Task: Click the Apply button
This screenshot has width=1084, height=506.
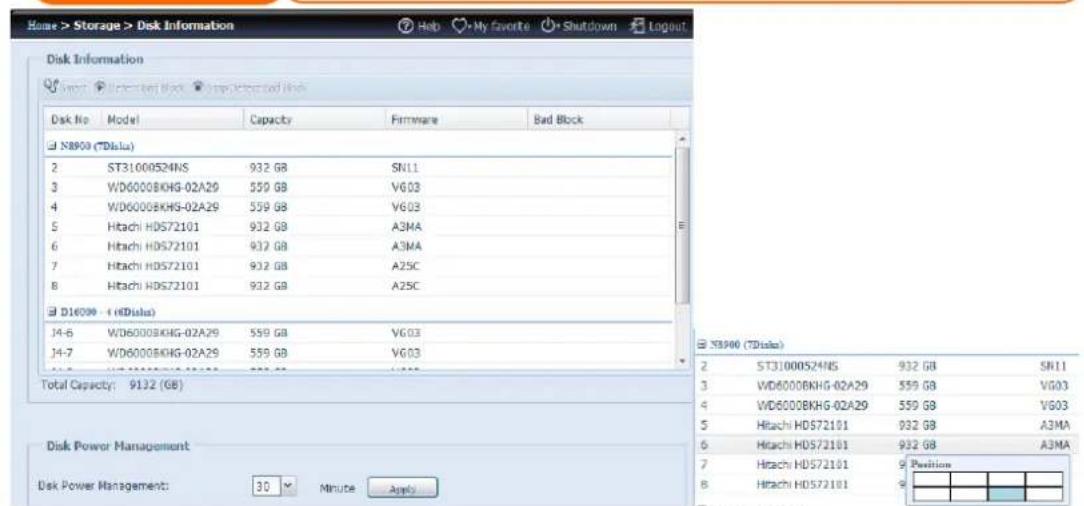Action: pyautogui.click(x=402, y=487)
